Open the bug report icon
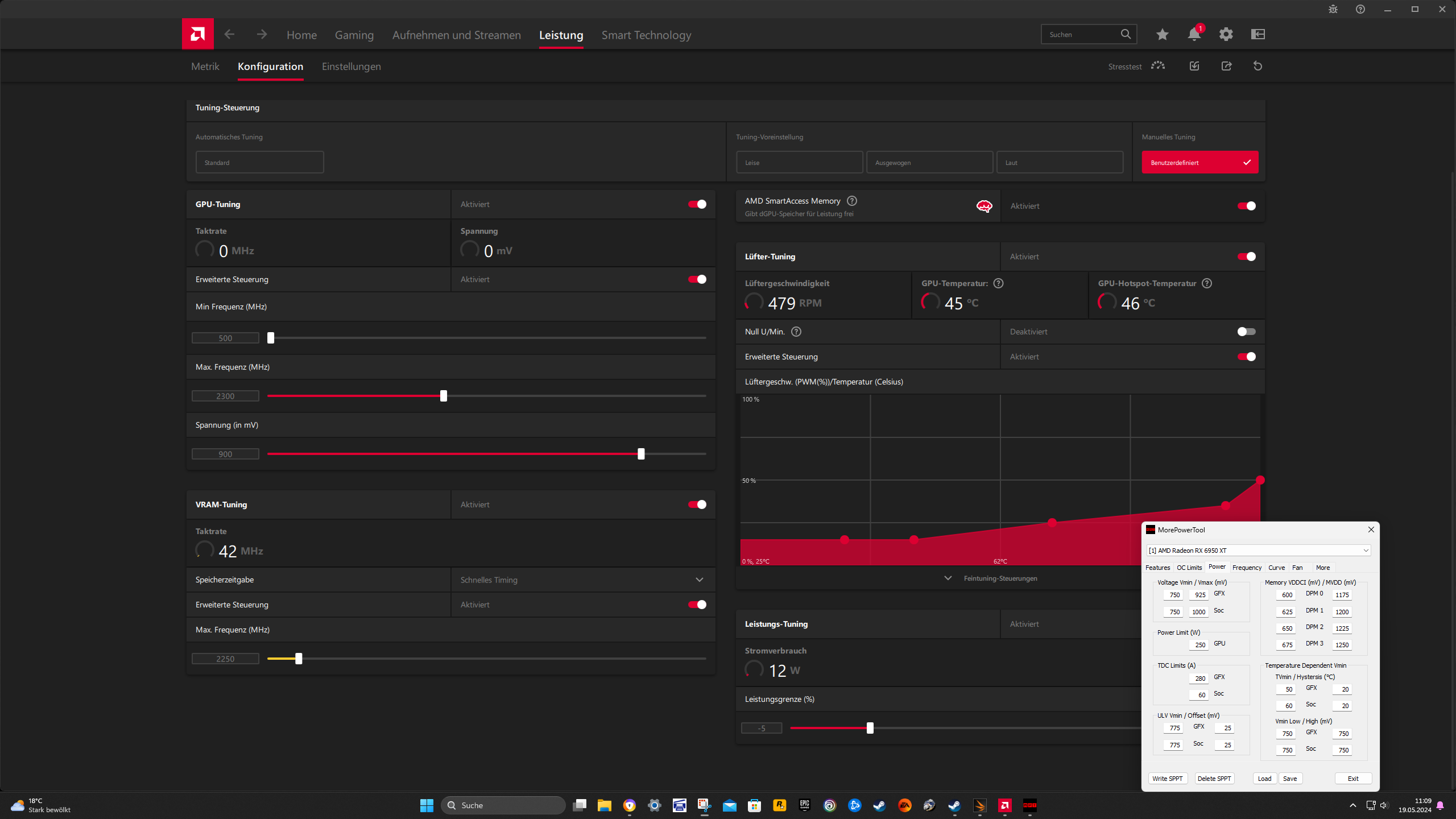Image resolution: width=1456 pixels, height=819 pixels. (1333, 9)
